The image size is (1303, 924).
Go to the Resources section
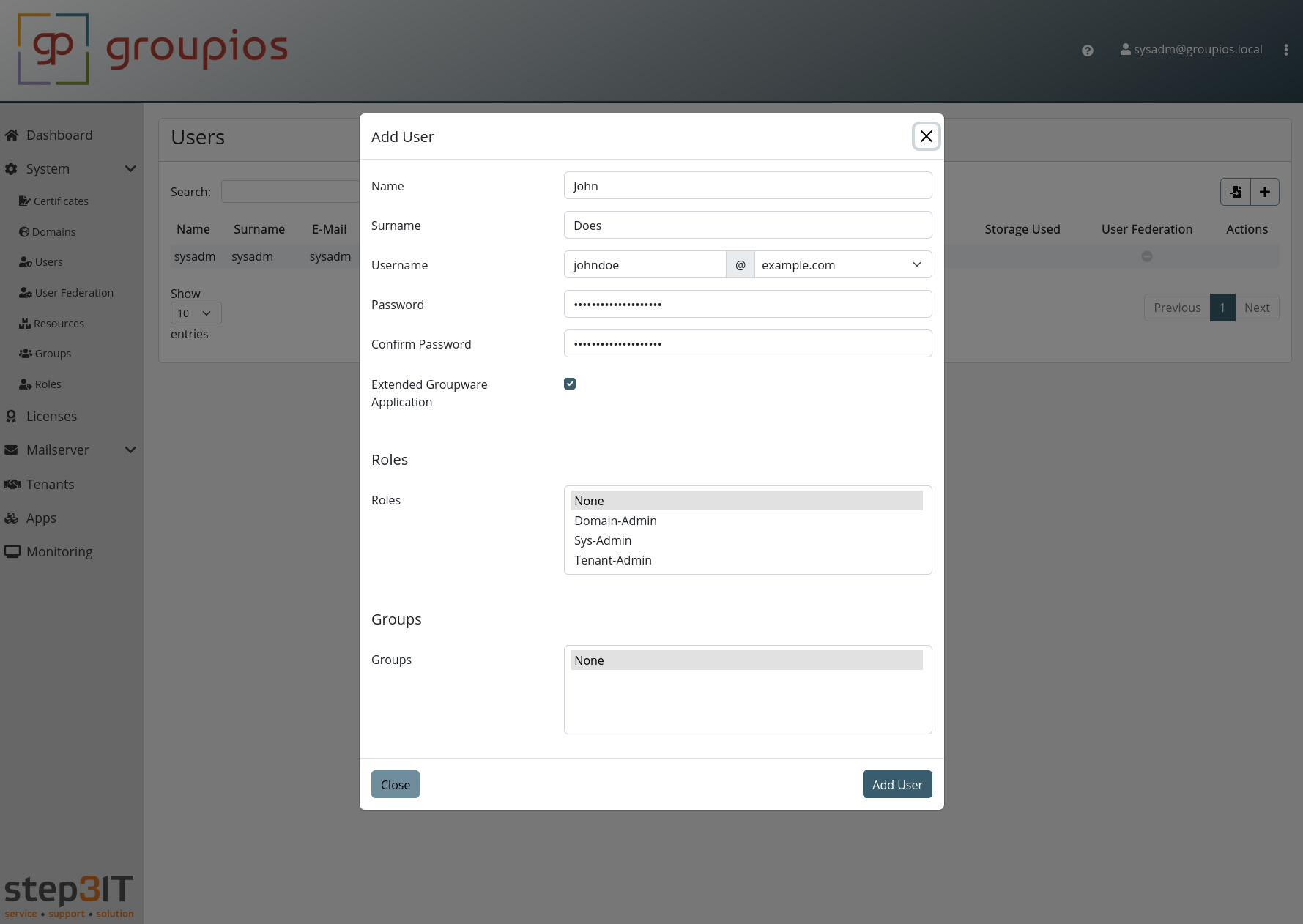(x=59, y=323)
